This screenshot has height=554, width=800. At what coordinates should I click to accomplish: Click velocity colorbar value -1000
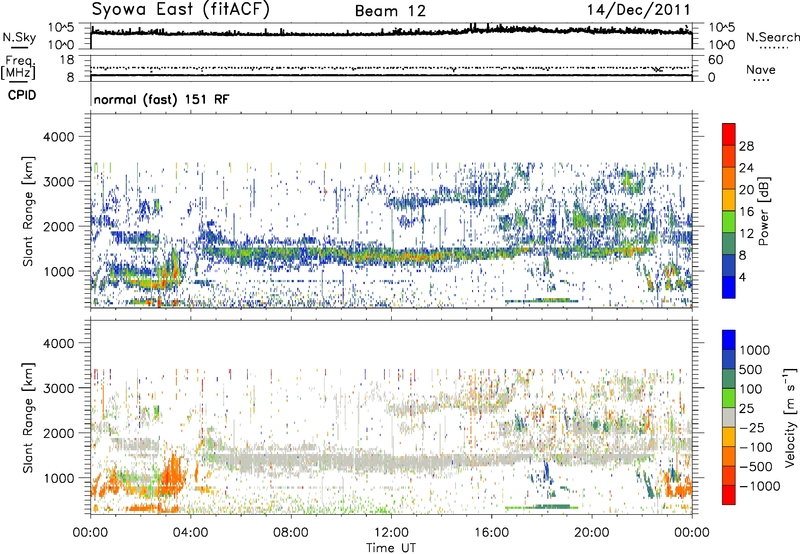(760, 486)
